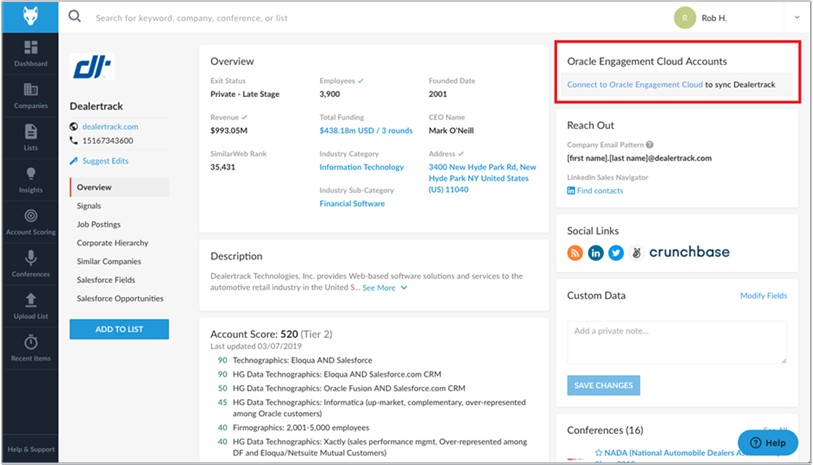Viewport: 813px width, 465px height.
Task: Open the Dashboard sidebar icon
Action: [31, 50]
